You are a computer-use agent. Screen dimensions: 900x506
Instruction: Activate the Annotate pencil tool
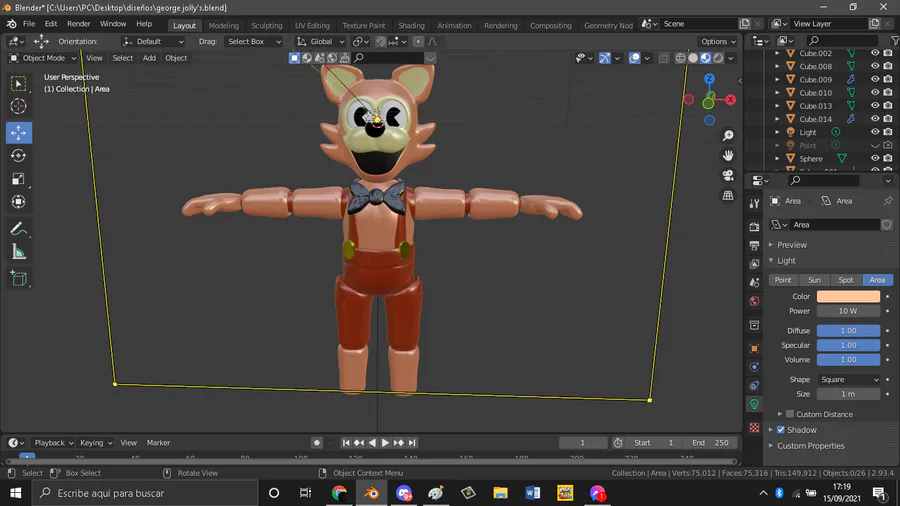(x=18, y=229)
